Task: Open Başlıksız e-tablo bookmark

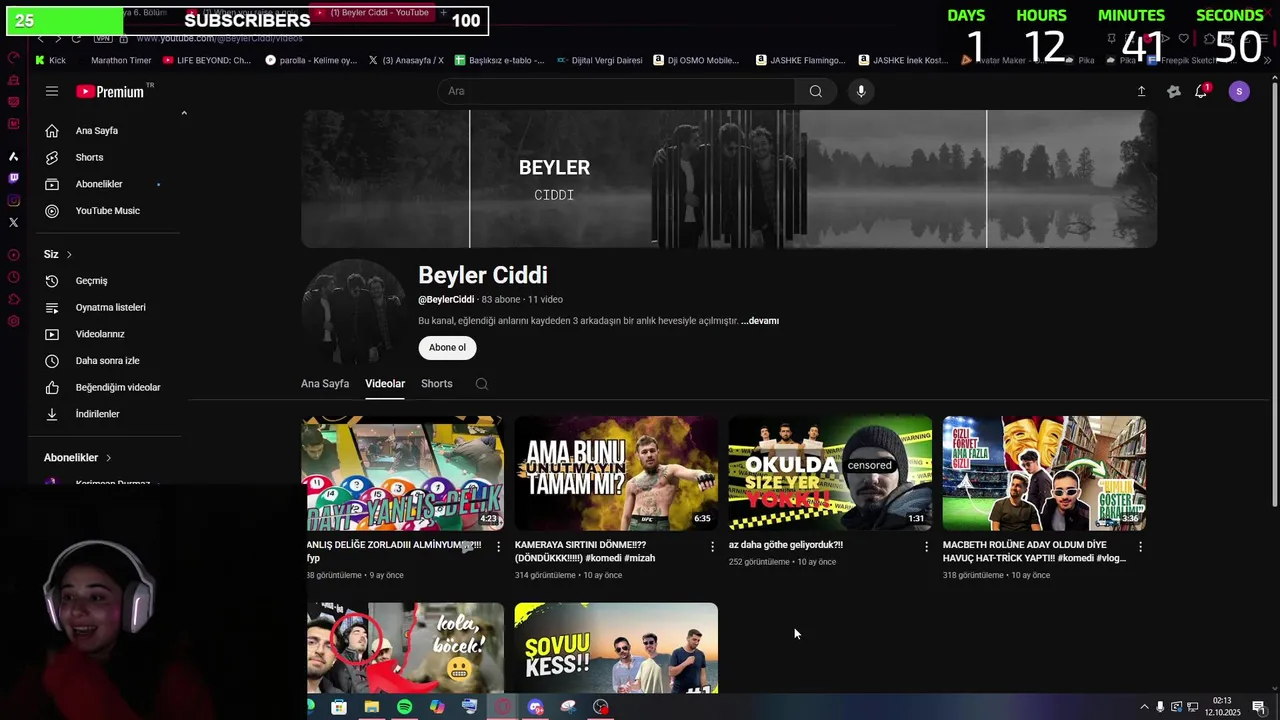Action: [x=500, y=60]
